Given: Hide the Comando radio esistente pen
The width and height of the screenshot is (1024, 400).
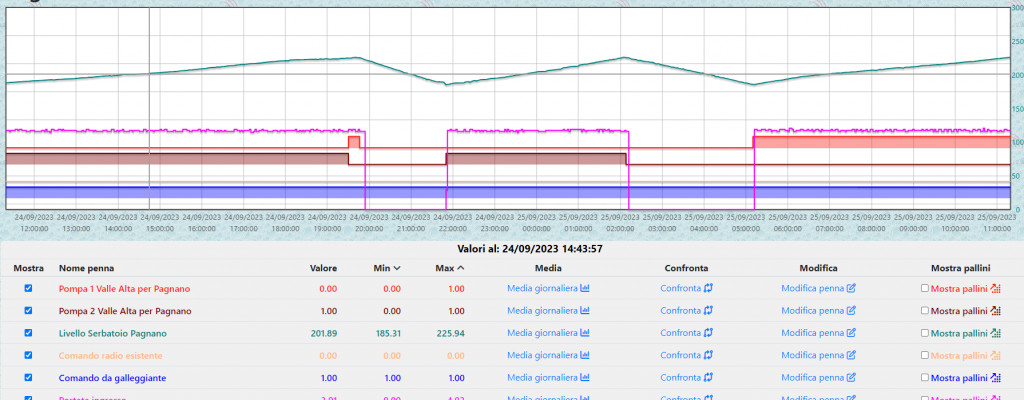Looking at the screenshot, I should [x=28, y=356].
